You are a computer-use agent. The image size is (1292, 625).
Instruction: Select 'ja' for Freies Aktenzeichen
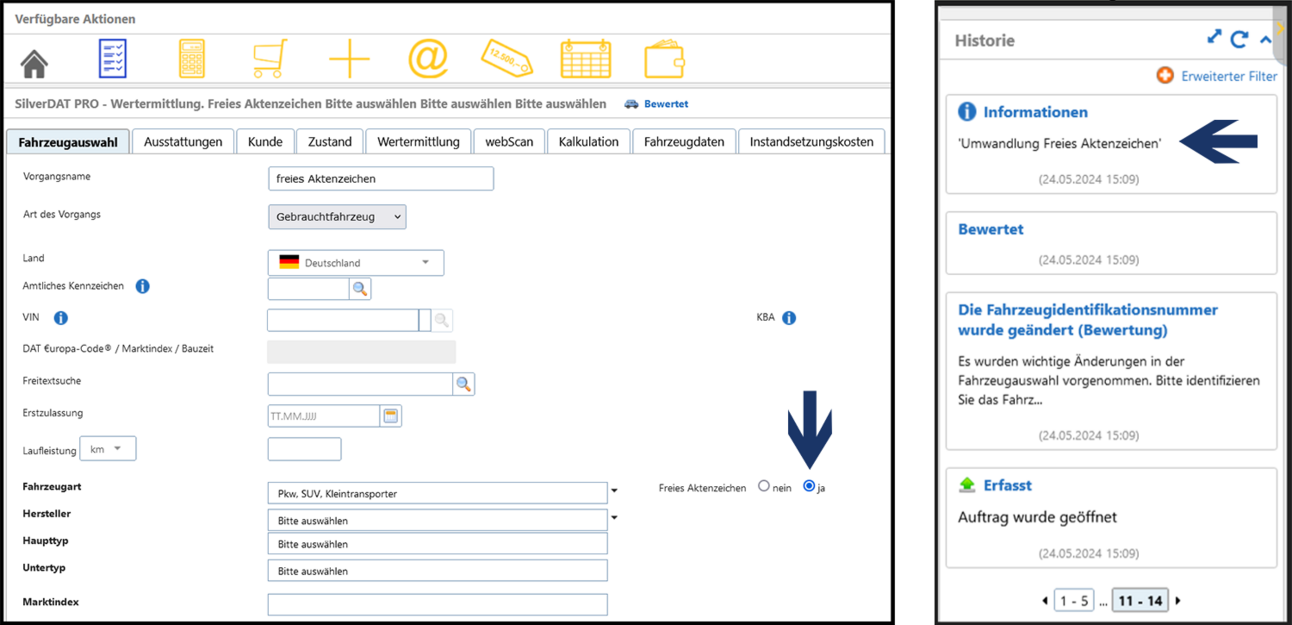point(809,487)
